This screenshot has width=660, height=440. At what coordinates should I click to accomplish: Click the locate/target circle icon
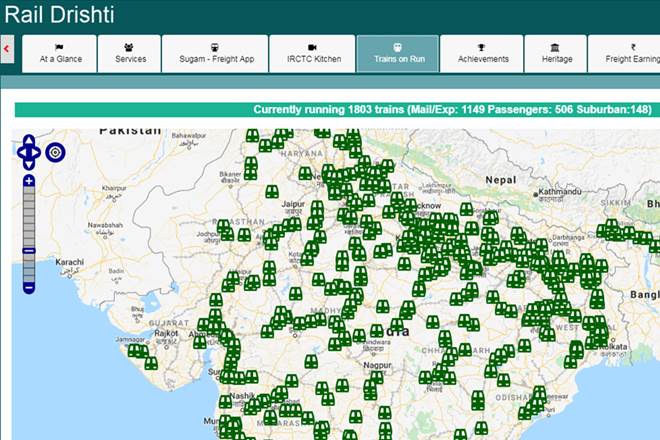tap(55, 153)
